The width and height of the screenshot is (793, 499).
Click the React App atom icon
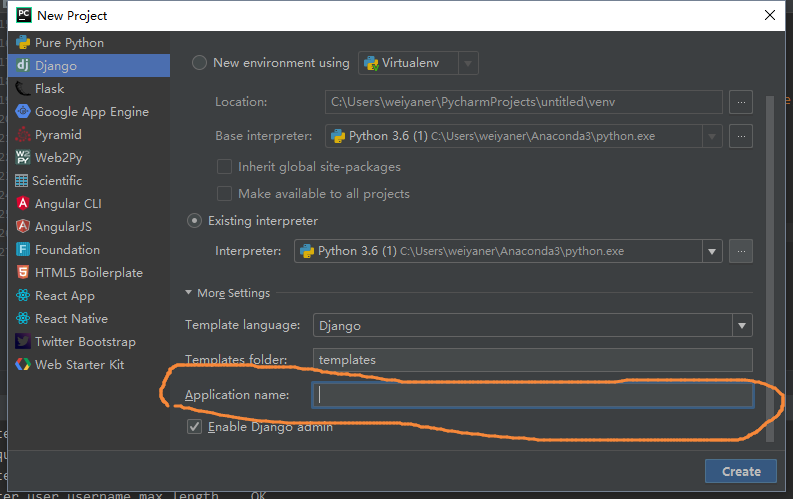(23, 295)
